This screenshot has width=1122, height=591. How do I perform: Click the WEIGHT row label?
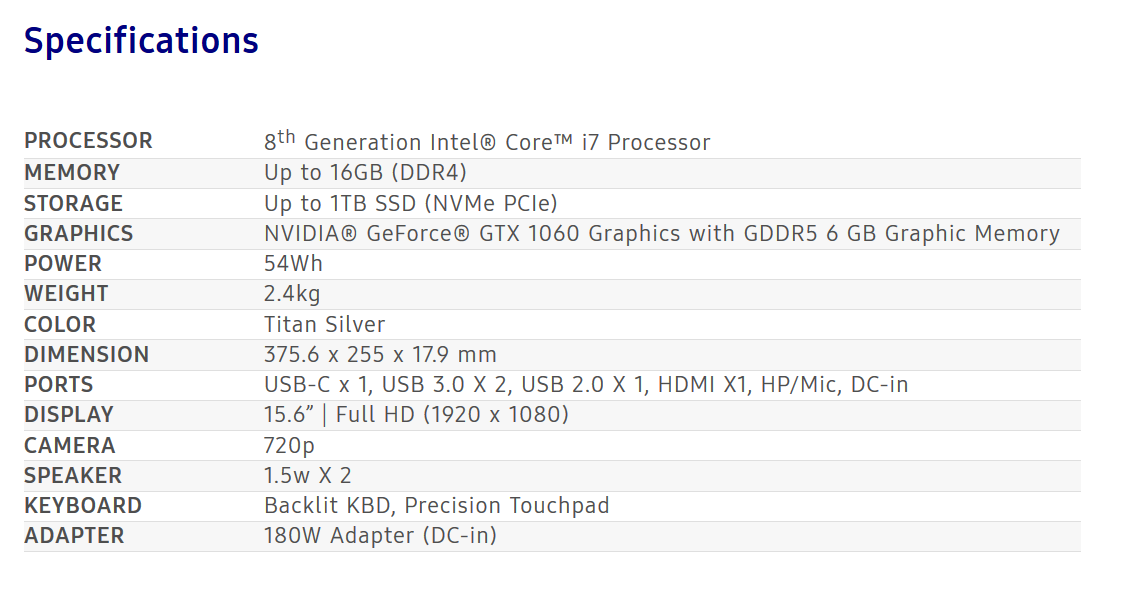coord(66,293)
